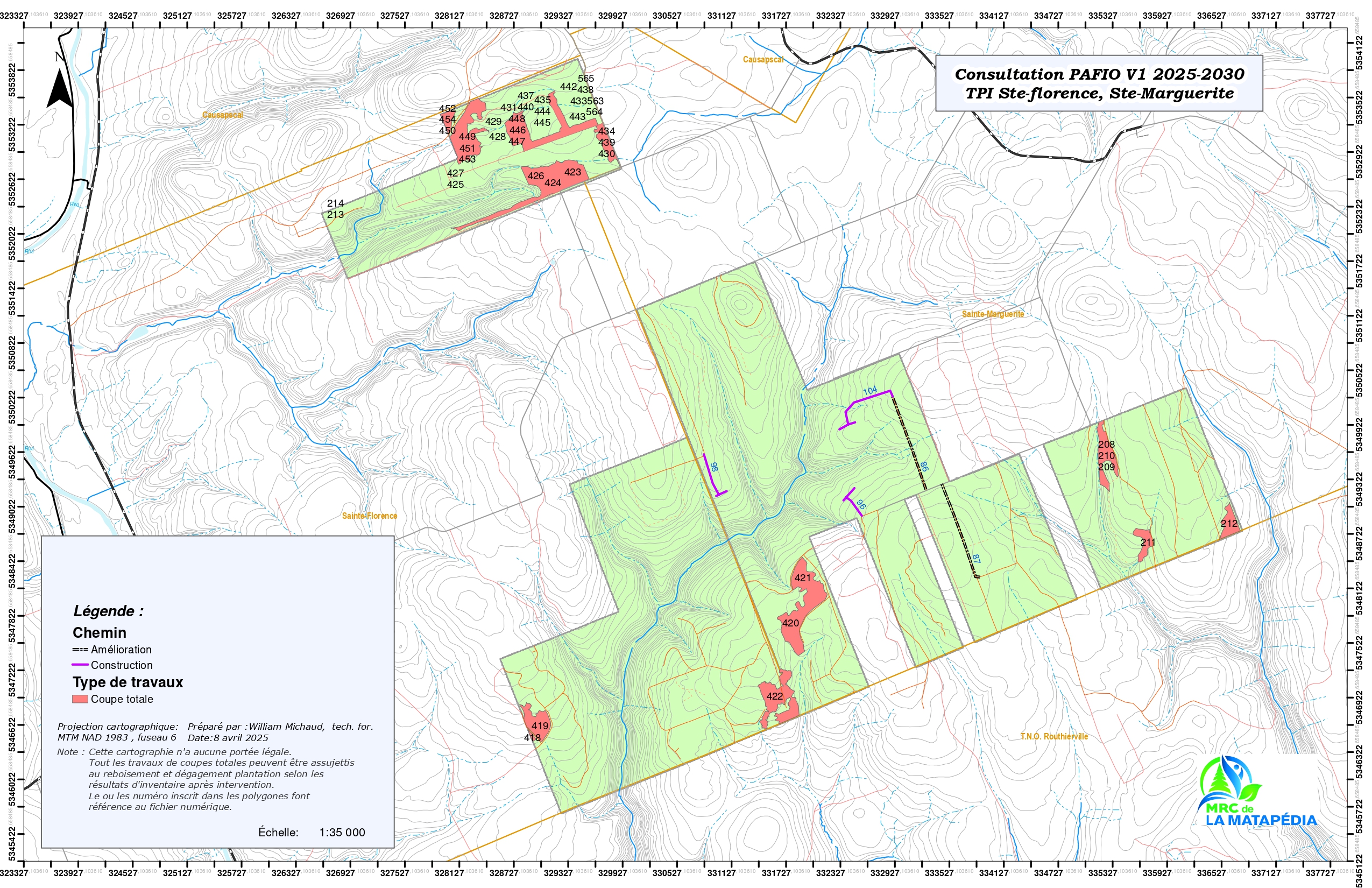Click the purple Construction line symbol in legend

pyautogui.click(x=80, y=665)
